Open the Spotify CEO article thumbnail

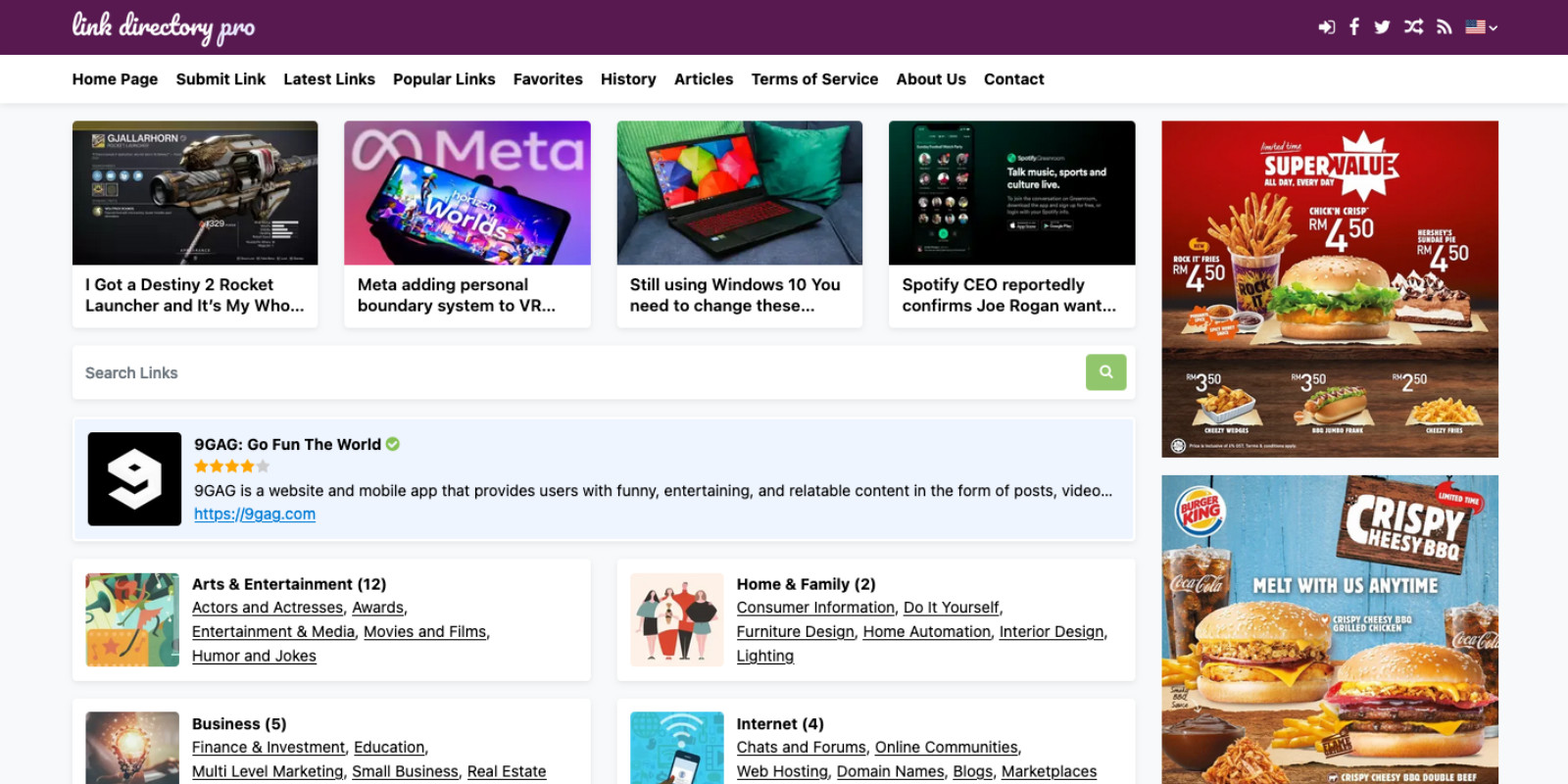click(1011, 193)
